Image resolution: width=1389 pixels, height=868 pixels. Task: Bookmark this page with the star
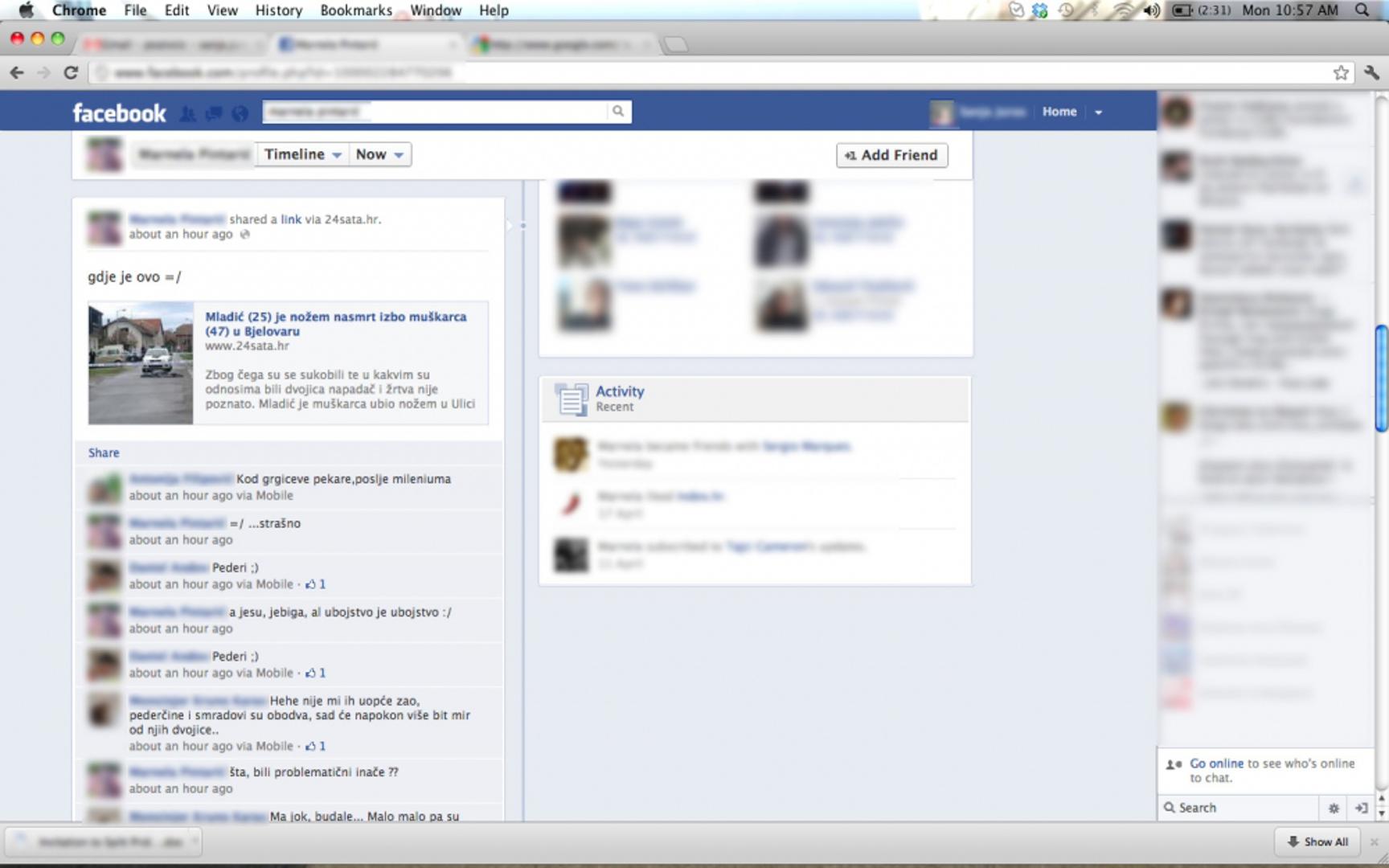tap(1340, 73)
